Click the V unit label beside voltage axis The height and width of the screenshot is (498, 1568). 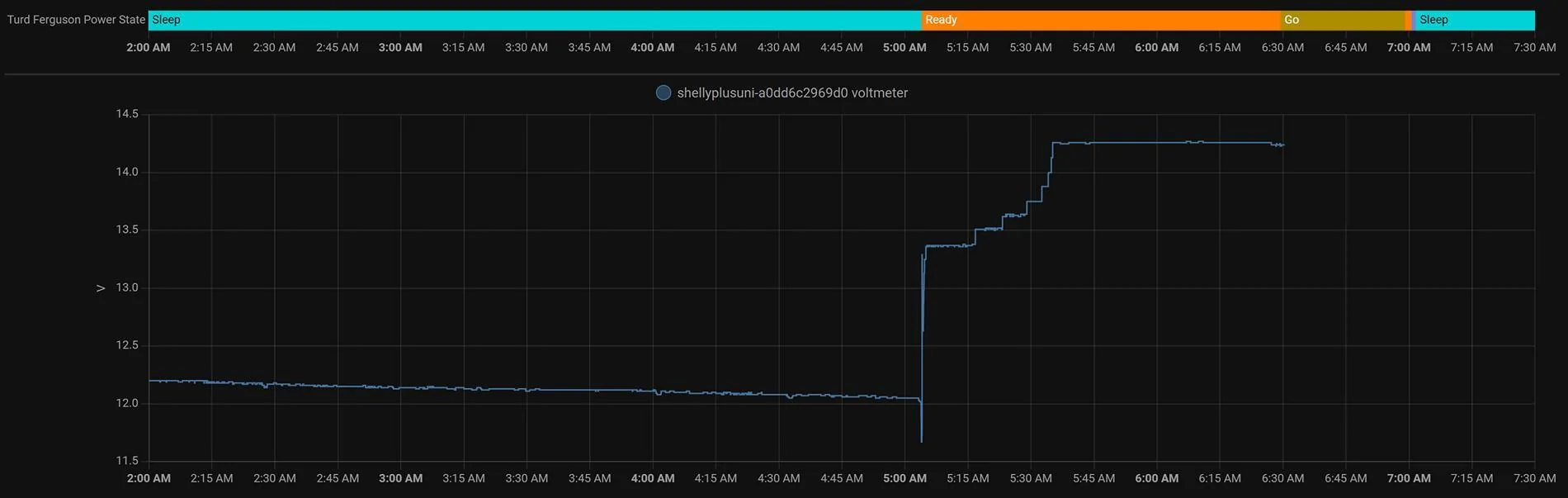click(x=101, y=288)
